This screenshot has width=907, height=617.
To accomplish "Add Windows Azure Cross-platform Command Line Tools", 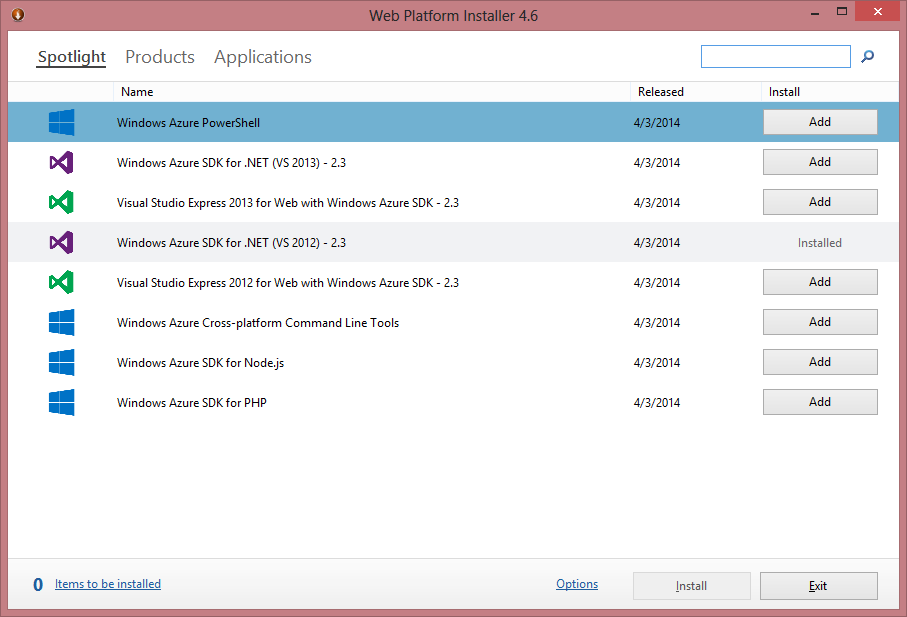I will pyautogui.click(x=820, y=322).
